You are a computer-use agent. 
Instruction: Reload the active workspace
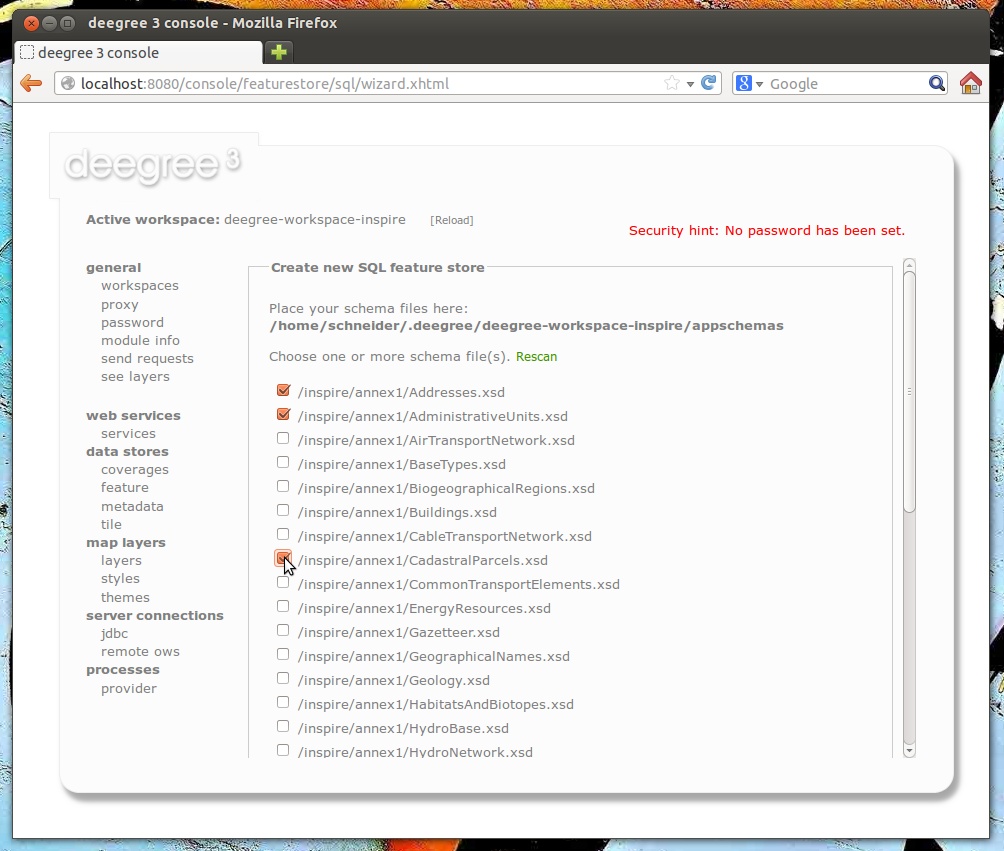coord(452,219)
